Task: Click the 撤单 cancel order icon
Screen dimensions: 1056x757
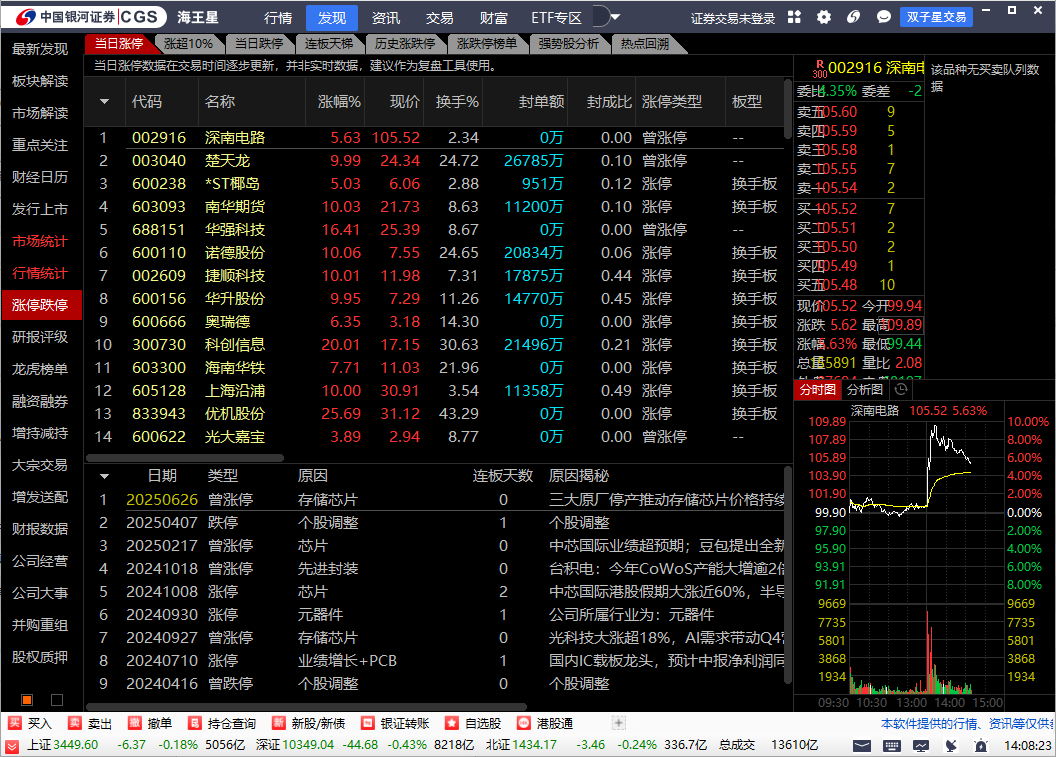Action: pyautogui.click(x=135, y=723)
